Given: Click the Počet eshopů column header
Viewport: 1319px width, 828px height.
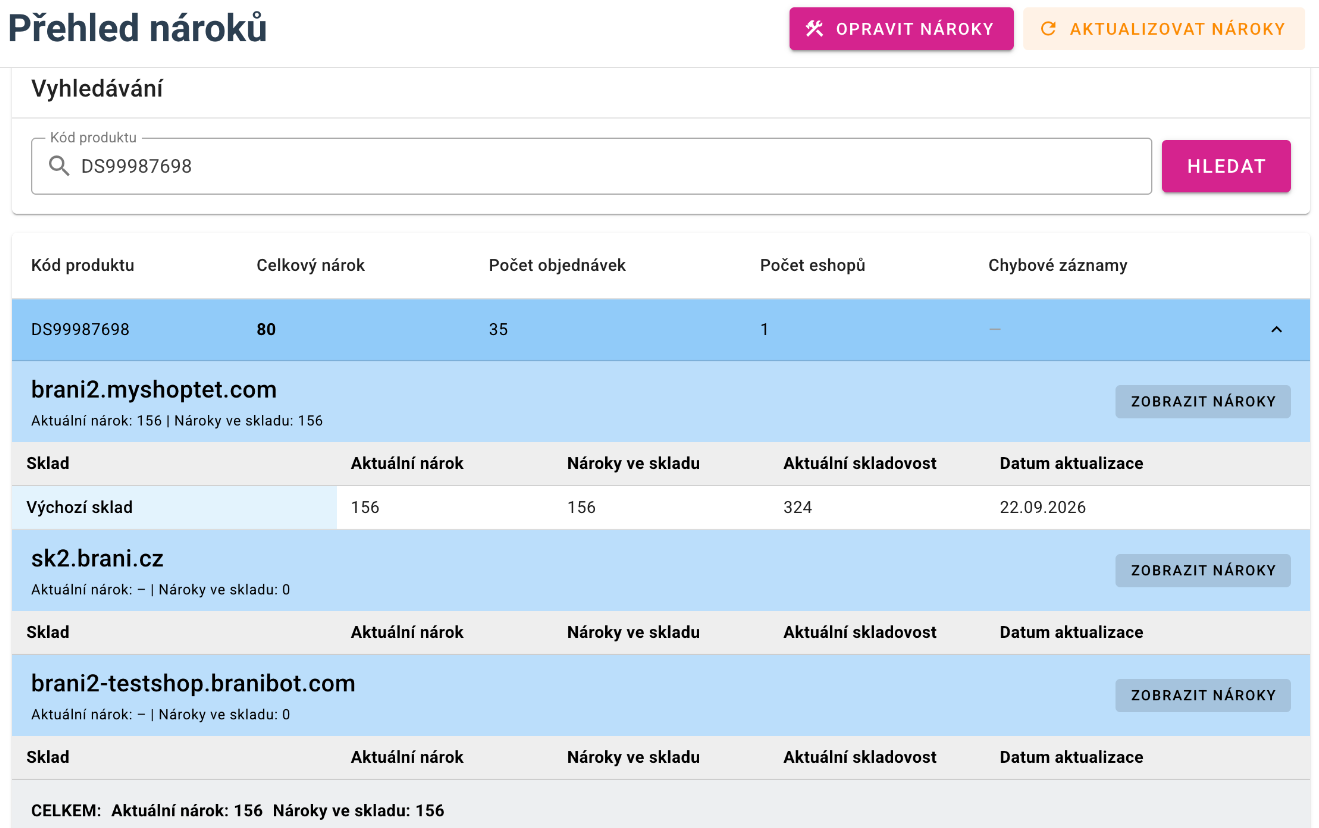Looking at the screenshot, I should 812,265.
